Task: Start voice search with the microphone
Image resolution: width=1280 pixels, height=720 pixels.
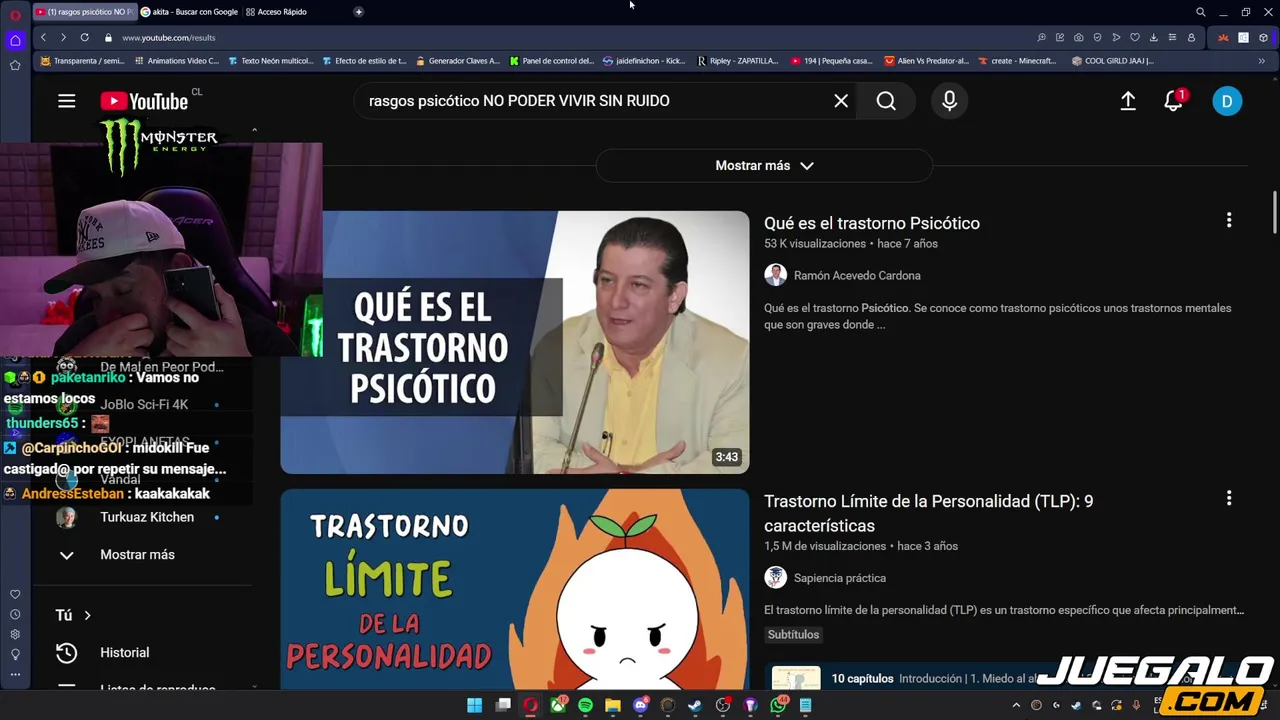Action: (949, 101)
